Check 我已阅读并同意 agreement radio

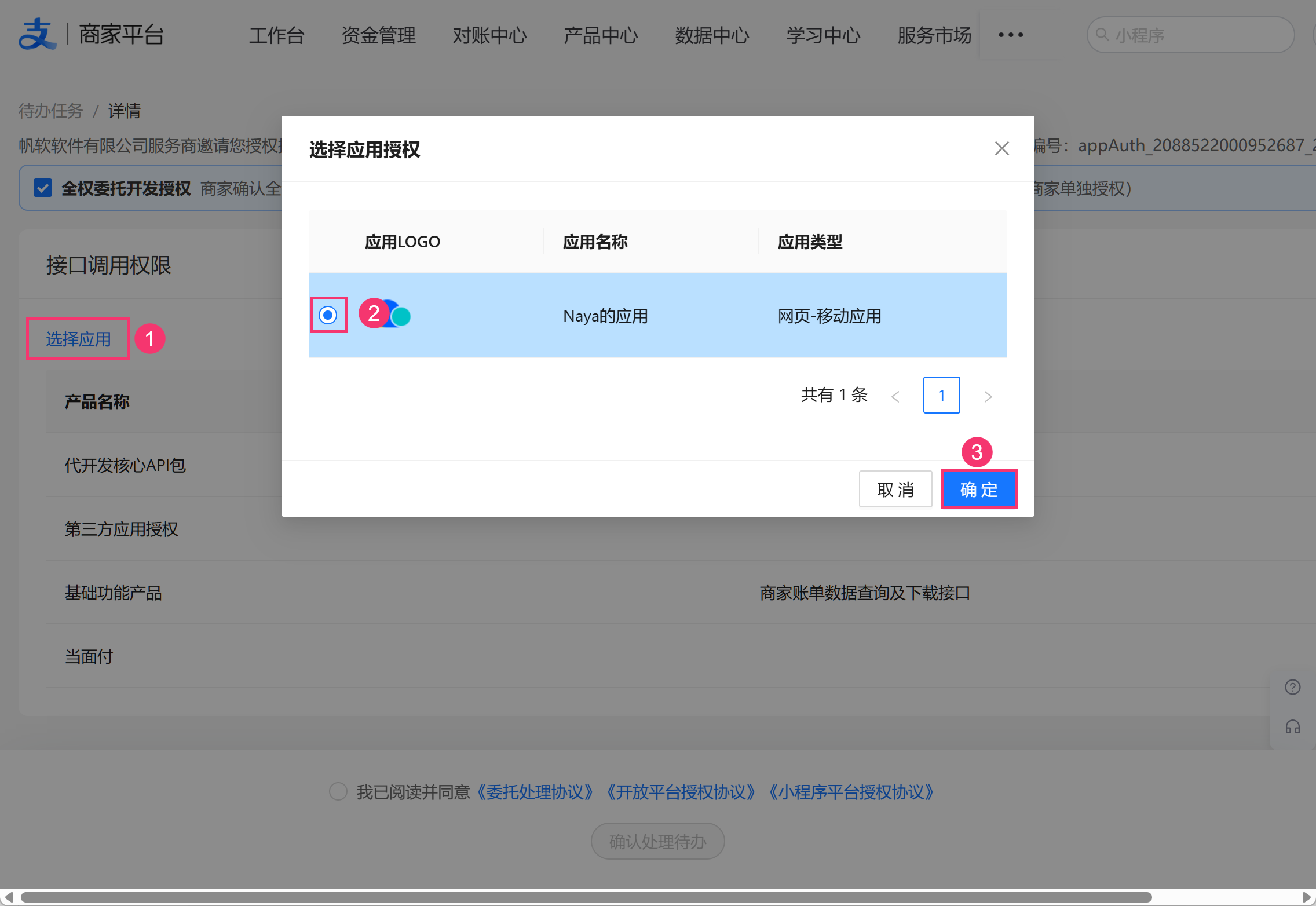click(338, 791)
